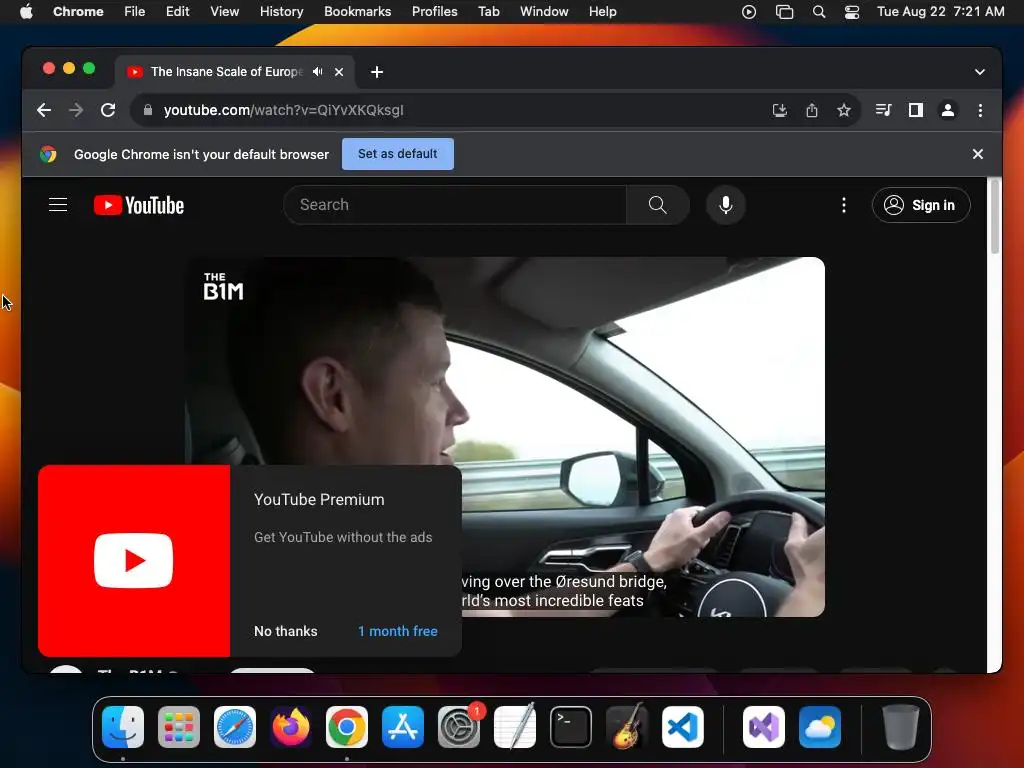Open the Help menu

click(x=602, y=12)
